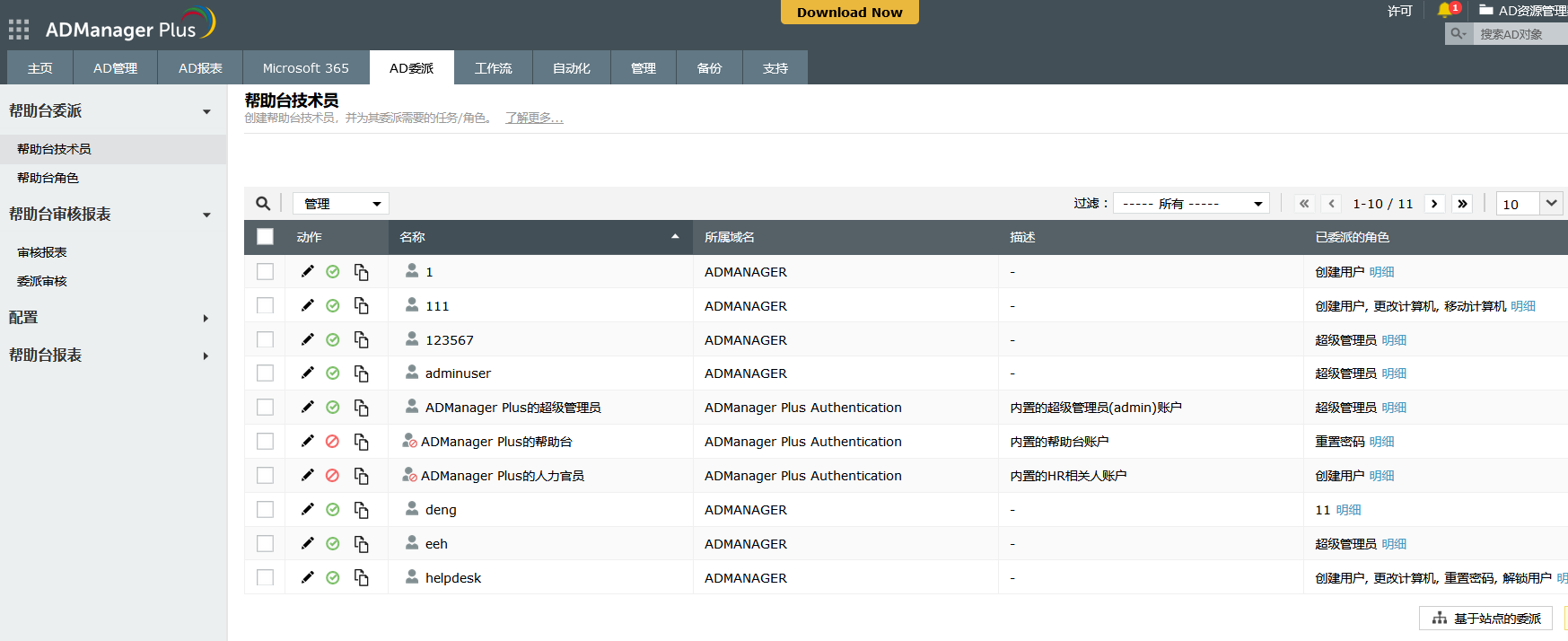The height and width of the screenshot is (641, 1568).
Task: Go to next page arrow in pagination
Action: tap(1434, 204)
